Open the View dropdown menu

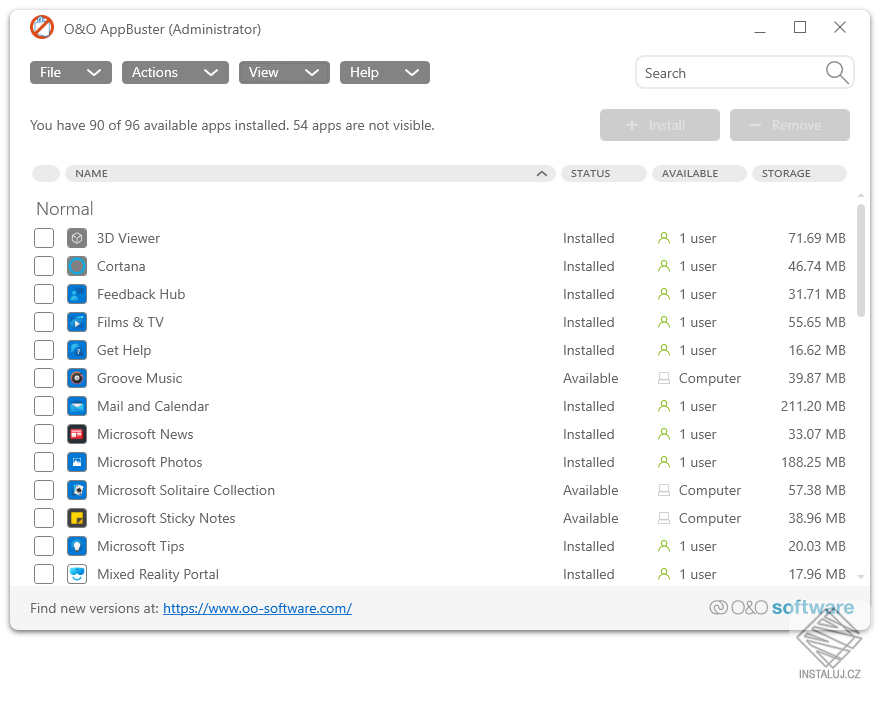(x=284, y=72)
